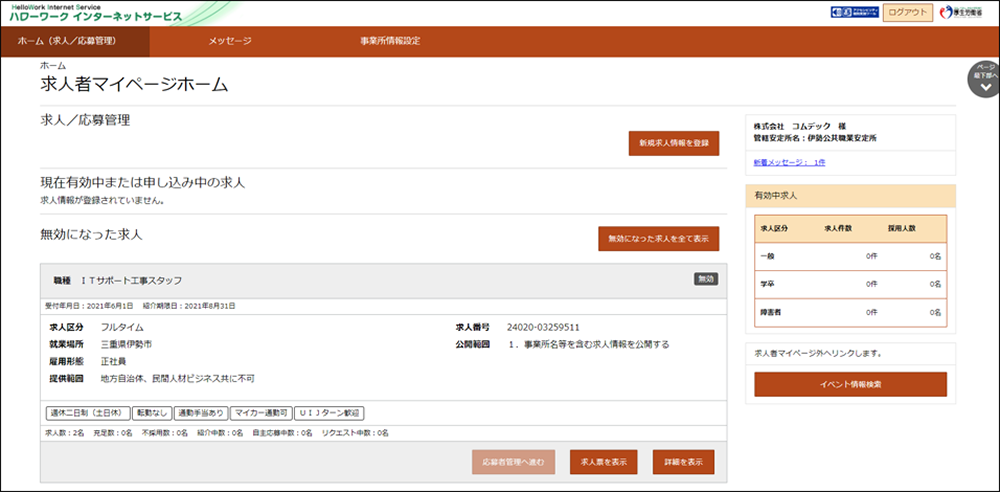
Task: Open job details via 詳細を表示
Action: coord(683,462)
